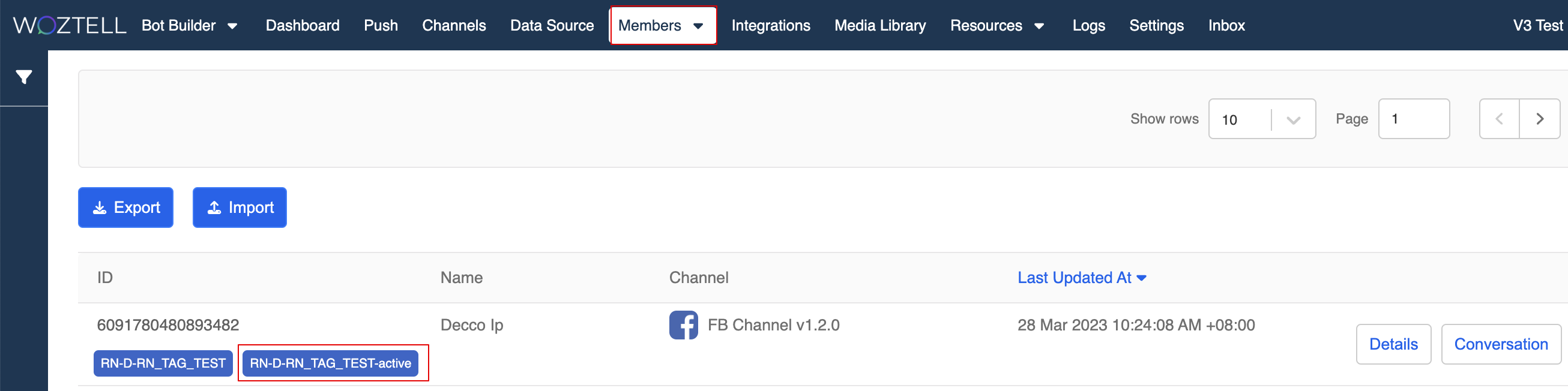
Task: Go to the Inbox
Action: (x=1226, y=26)
